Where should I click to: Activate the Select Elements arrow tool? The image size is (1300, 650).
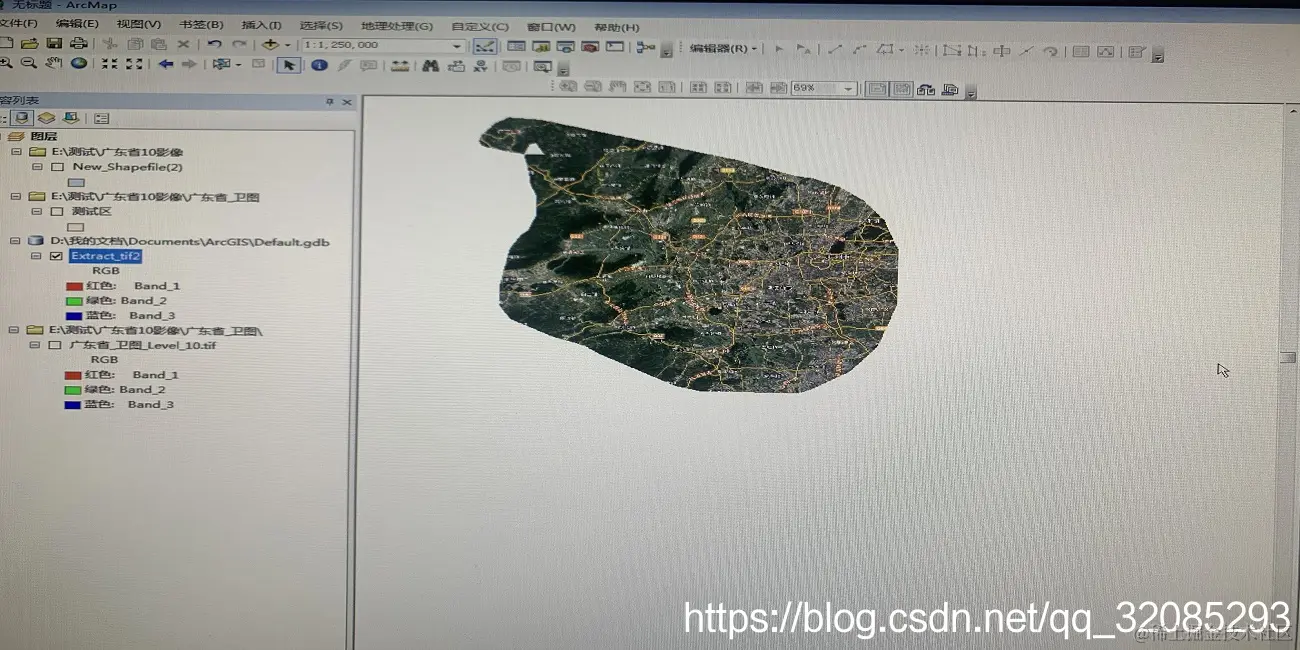point(288,65)
